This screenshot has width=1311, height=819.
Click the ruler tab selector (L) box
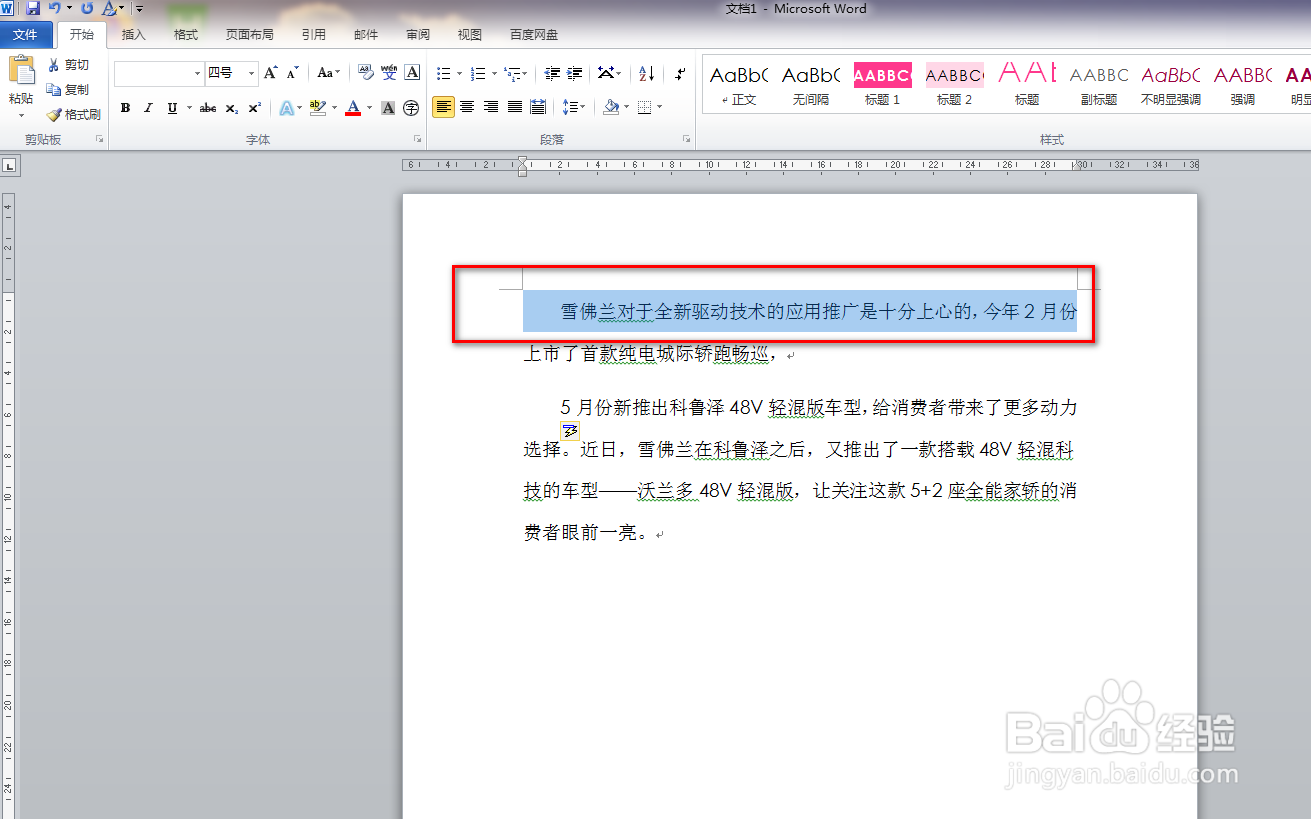point(9,166)
